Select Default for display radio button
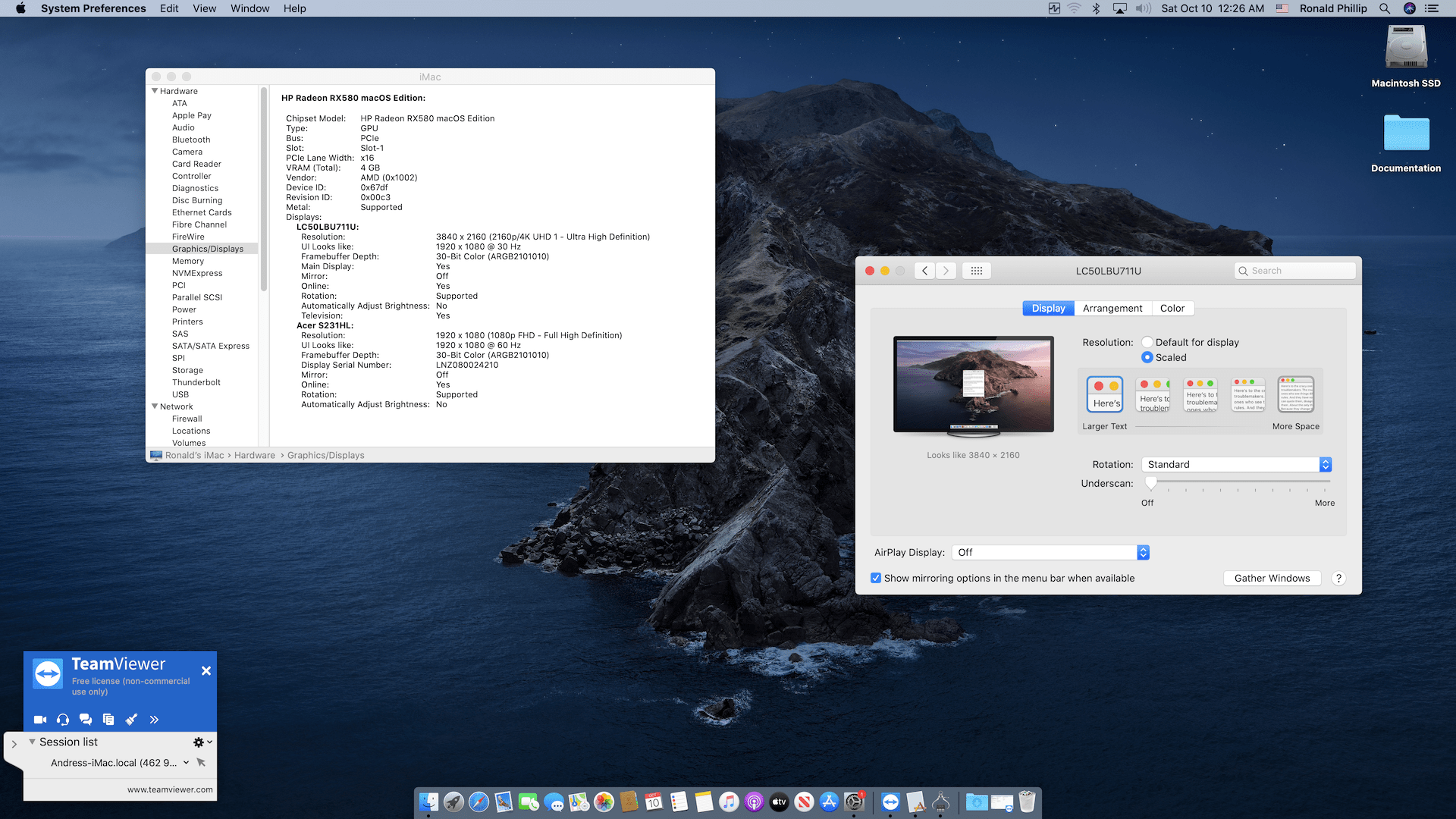Viewport: 1456px width, 819px height. point(1147,343)
